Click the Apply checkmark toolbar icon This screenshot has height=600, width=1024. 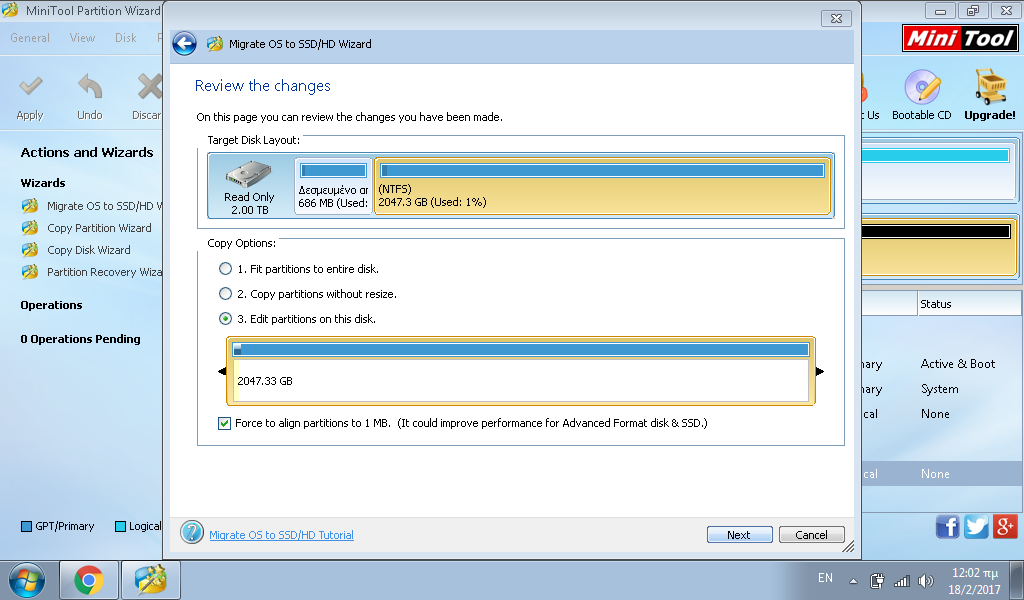coord(30,86)
